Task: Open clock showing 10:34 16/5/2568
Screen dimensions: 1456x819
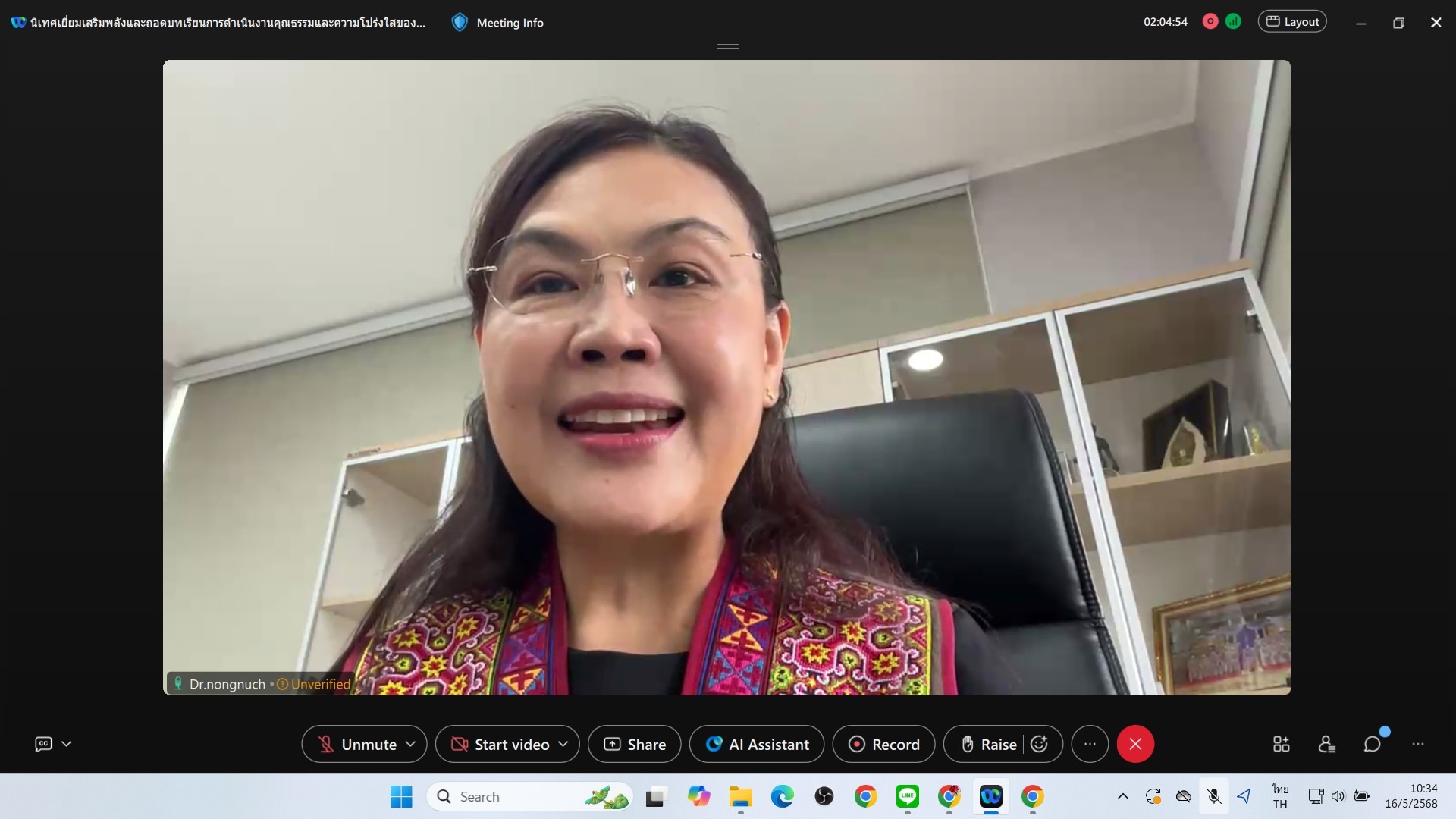Action: tap(1411, 796)
